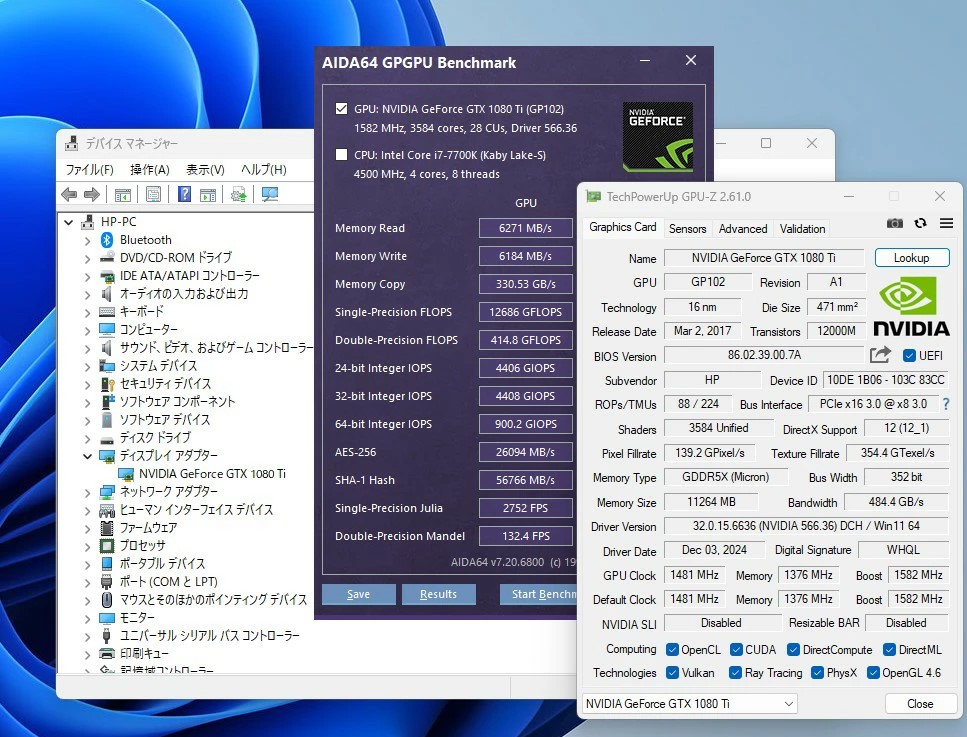Click the Update driver icon in Device Manager toolbar
Viewport: 967px width, 737px height.
tap(239, 195)
